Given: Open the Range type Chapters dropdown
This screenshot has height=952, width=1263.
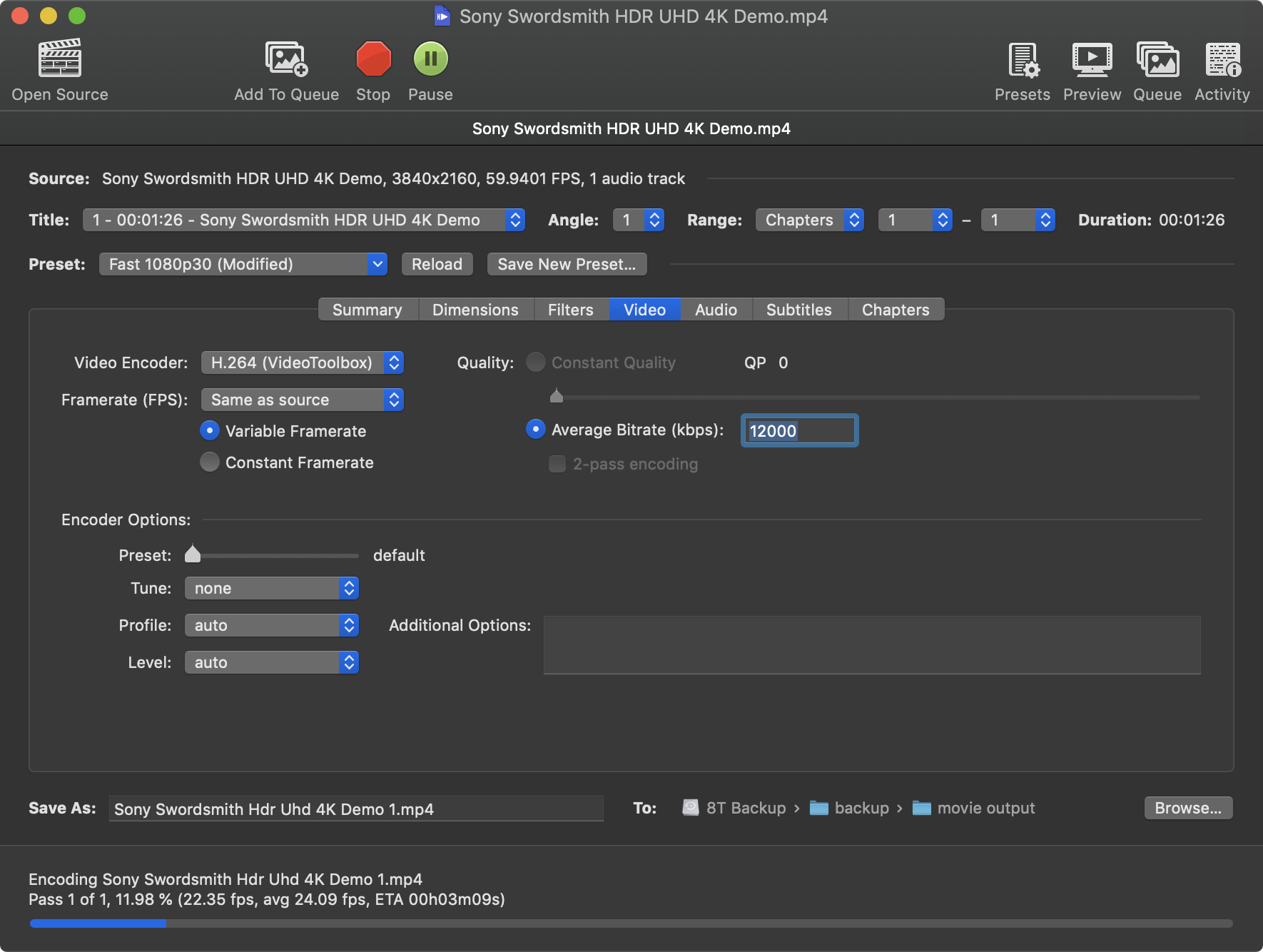Looking at the screenshot, I should click(x=810, y=220).
